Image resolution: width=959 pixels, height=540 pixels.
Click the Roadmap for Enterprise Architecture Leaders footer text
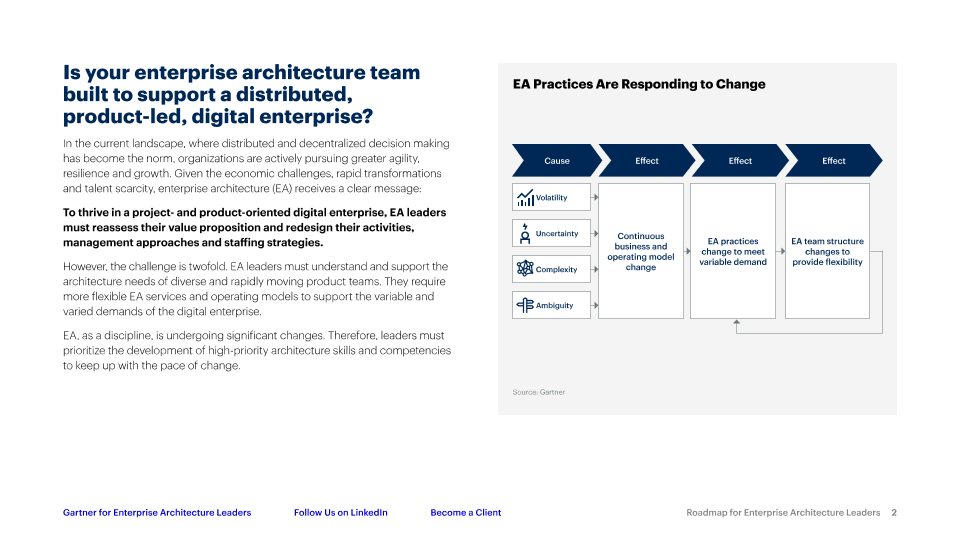click(783, 512)
